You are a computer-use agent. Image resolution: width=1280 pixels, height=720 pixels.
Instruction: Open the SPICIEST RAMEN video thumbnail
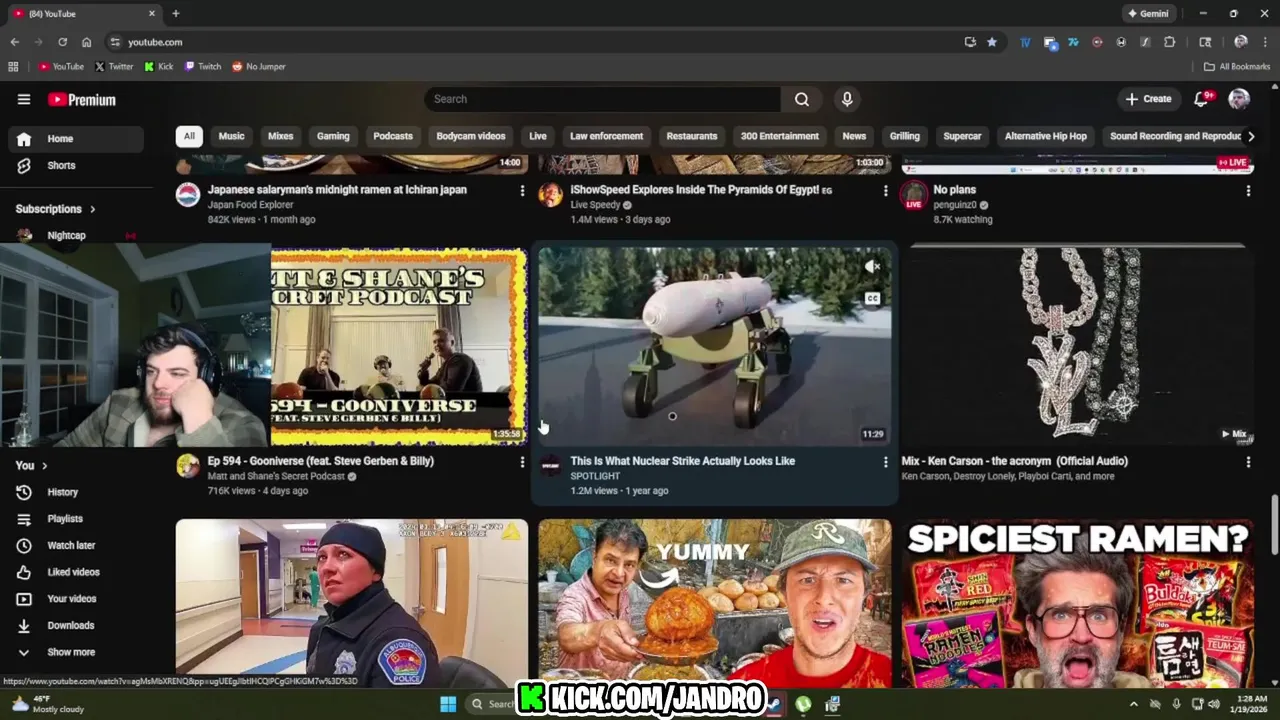[x=1078, y=603]
